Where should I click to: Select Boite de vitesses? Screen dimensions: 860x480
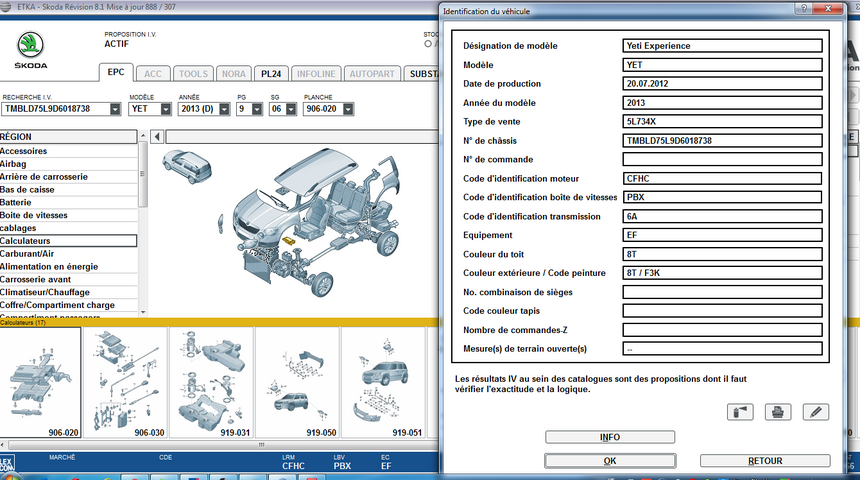click(69, 215)
